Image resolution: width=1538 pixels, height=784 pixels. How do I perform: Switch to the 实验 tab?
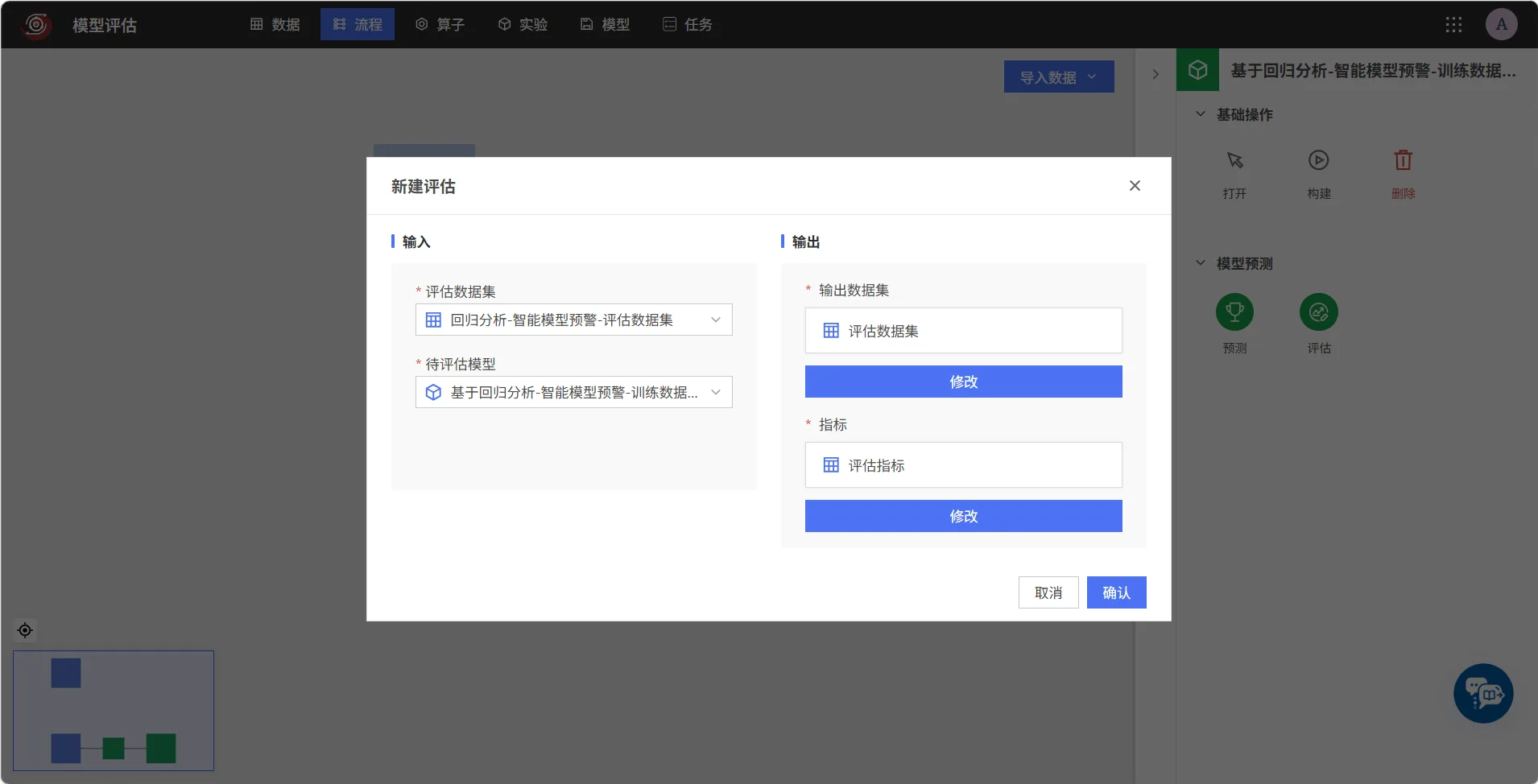tap(523, 24)
